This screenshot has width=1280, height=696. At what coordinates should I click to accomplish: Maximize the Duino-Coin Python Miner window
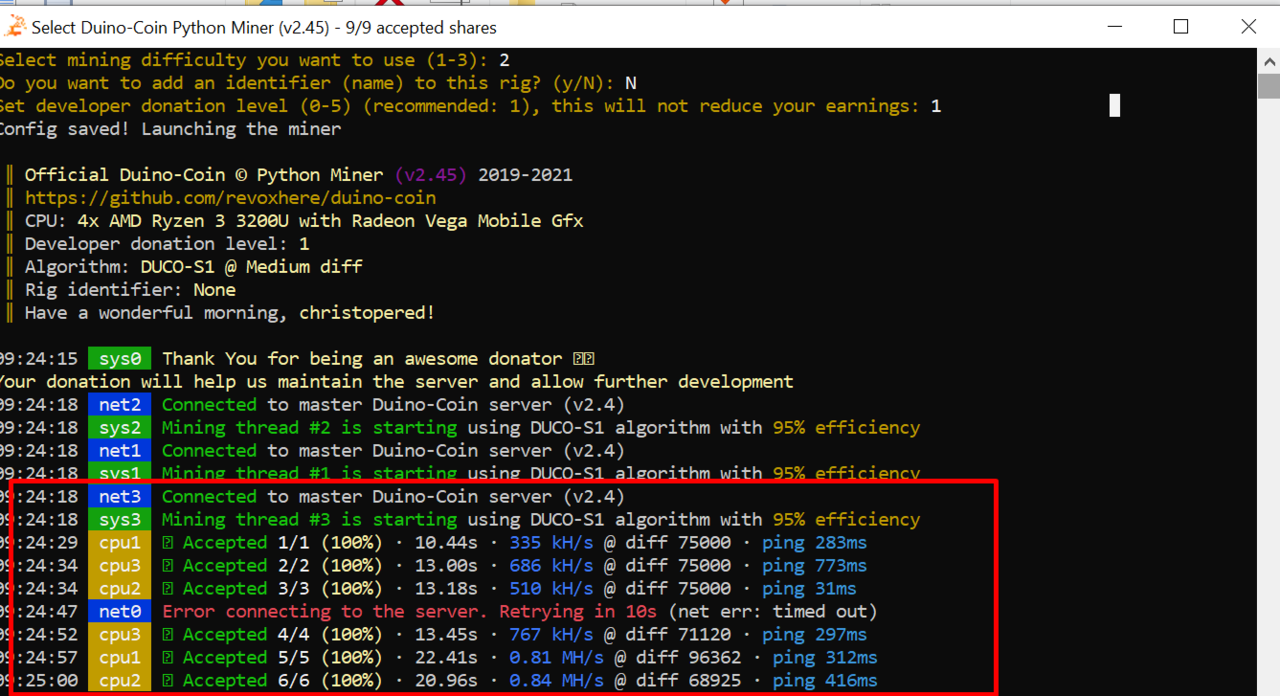coord(1181,27)
